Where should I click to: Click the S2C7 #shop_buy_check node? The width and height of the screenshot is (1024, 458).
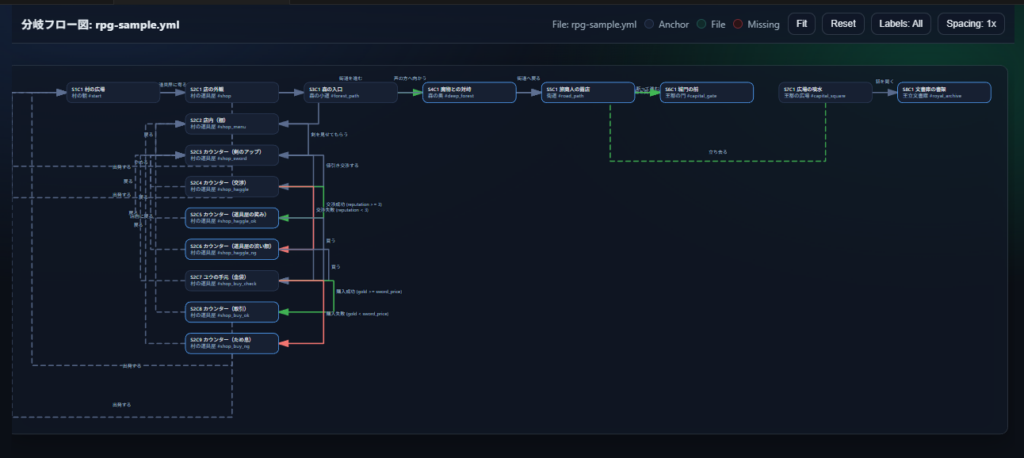pyautogui.click(x=231, y=280)
